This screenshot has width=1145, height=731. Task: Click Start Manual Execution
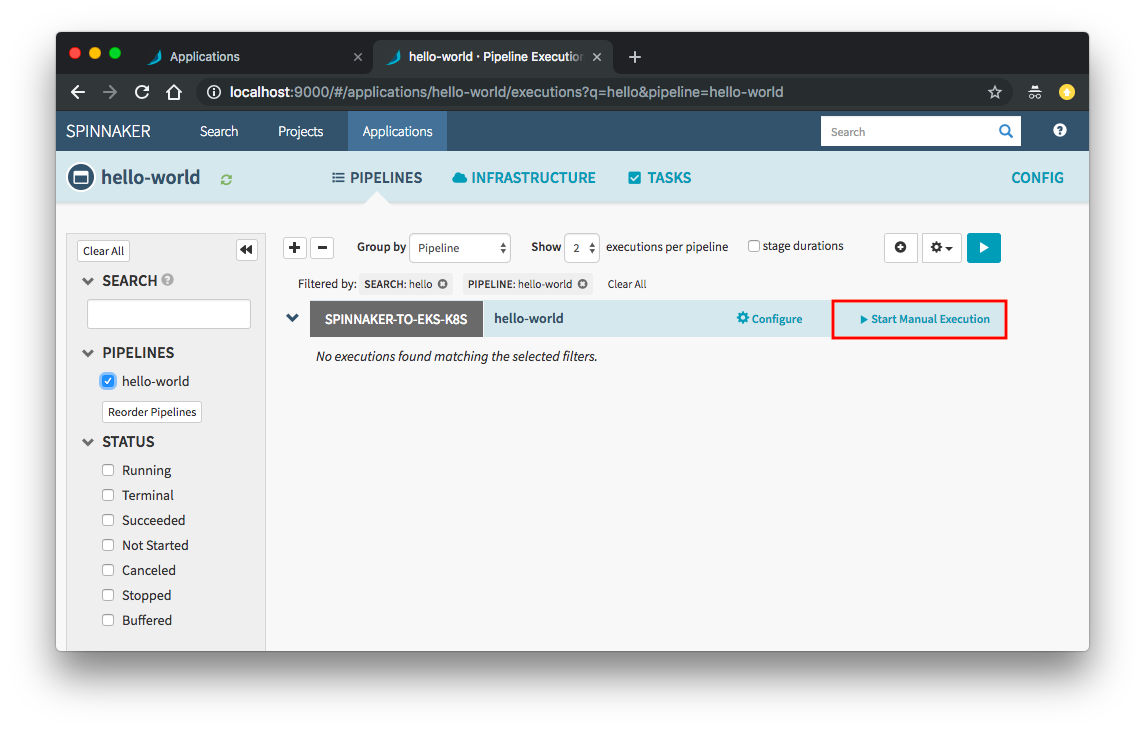[x=924, y=319]
